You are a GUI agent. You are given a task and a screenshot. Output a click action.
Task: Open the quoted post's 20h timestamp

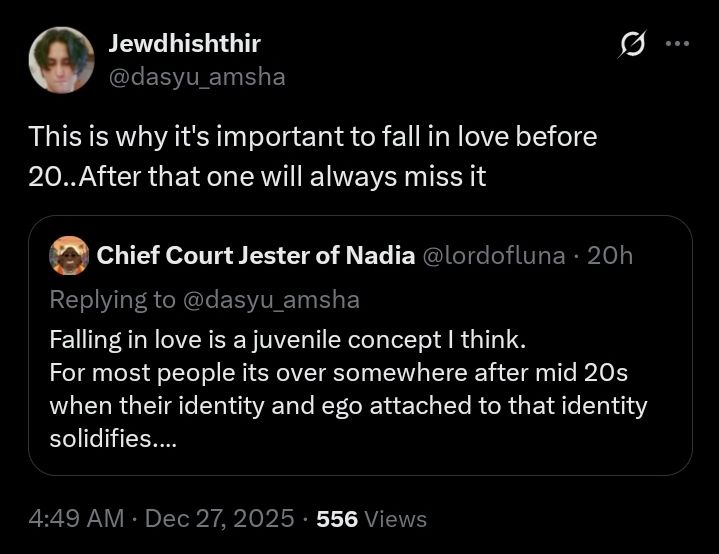click(x=610, y=256)
